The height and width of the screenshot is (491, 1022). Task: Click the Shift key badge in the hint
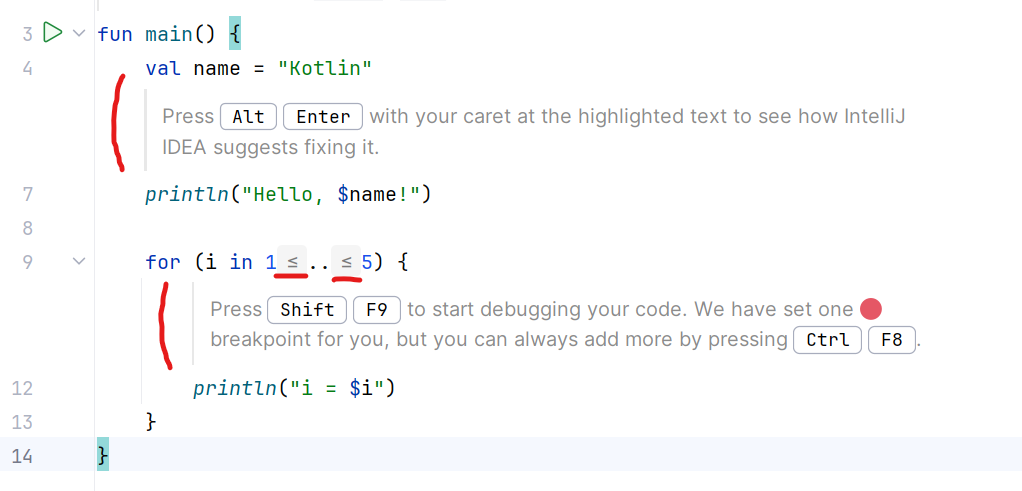pos(307,310)
